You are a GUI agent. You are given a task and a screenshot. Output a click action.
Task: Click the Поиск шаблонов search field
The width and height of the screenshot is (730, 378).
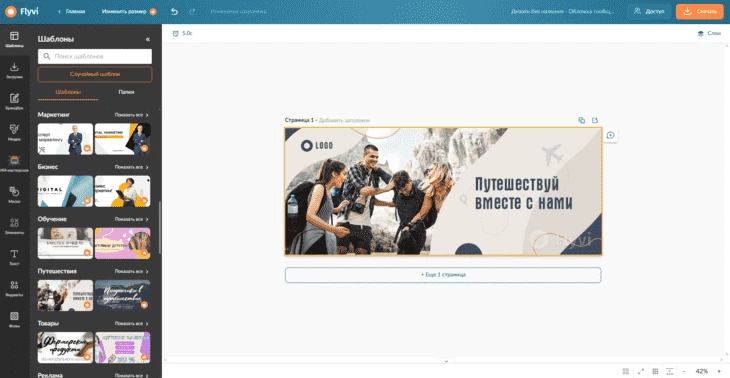pos(95,56)
